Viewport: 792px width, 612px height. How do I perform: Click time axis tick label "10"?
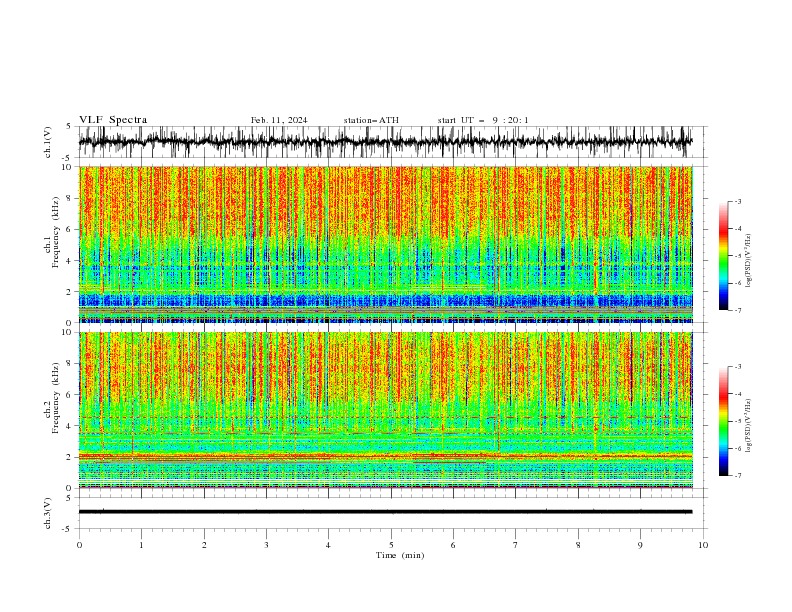pyautogui.click(x=703, y=545)
